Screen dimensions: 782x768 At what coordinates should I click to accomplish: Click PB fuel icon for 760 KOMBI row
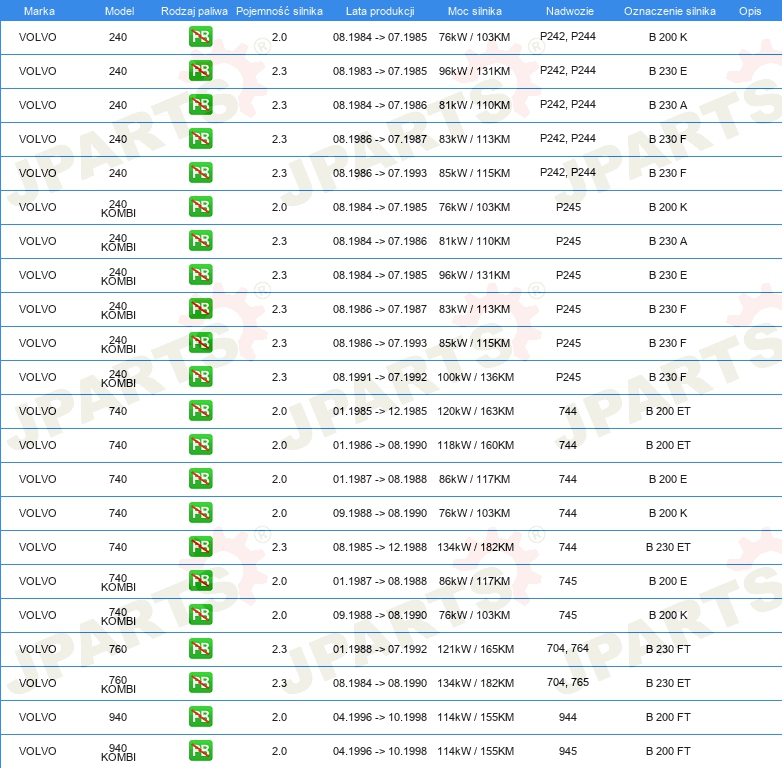click(x=200, y=683)
